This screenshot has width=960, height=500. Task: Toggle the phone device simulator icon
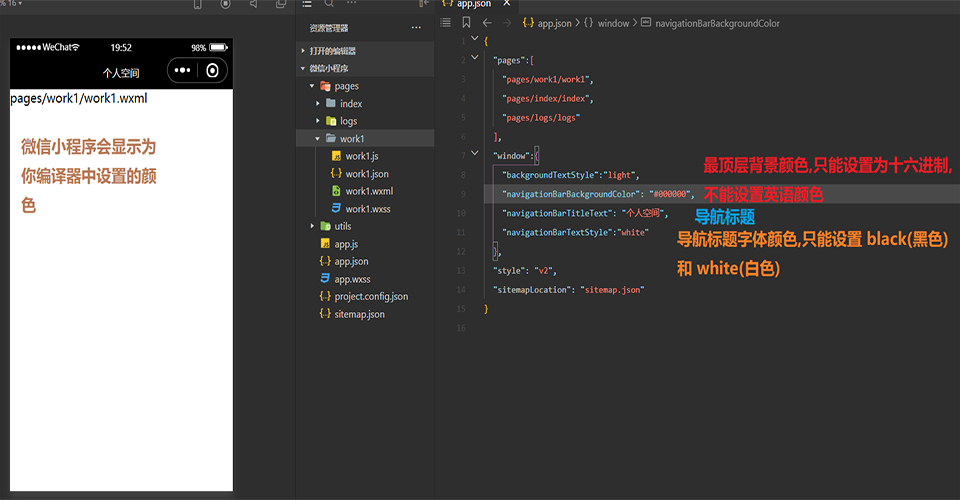198,4
